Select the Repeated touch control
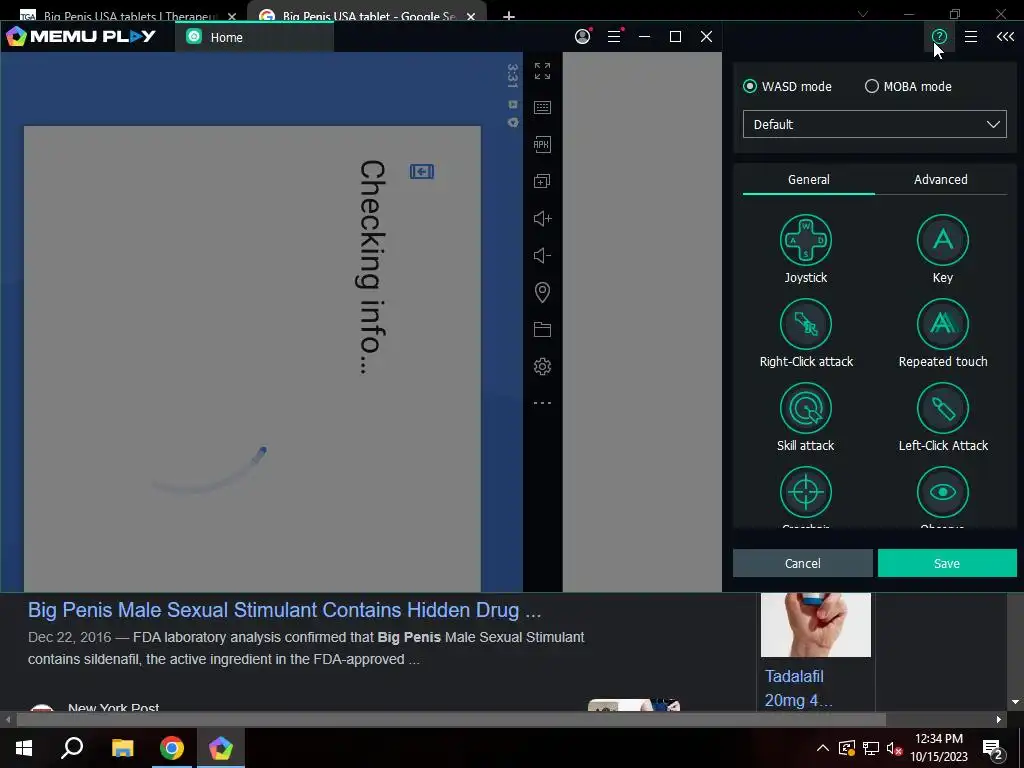Screen dimensions: 1024x768 point(942,325)
